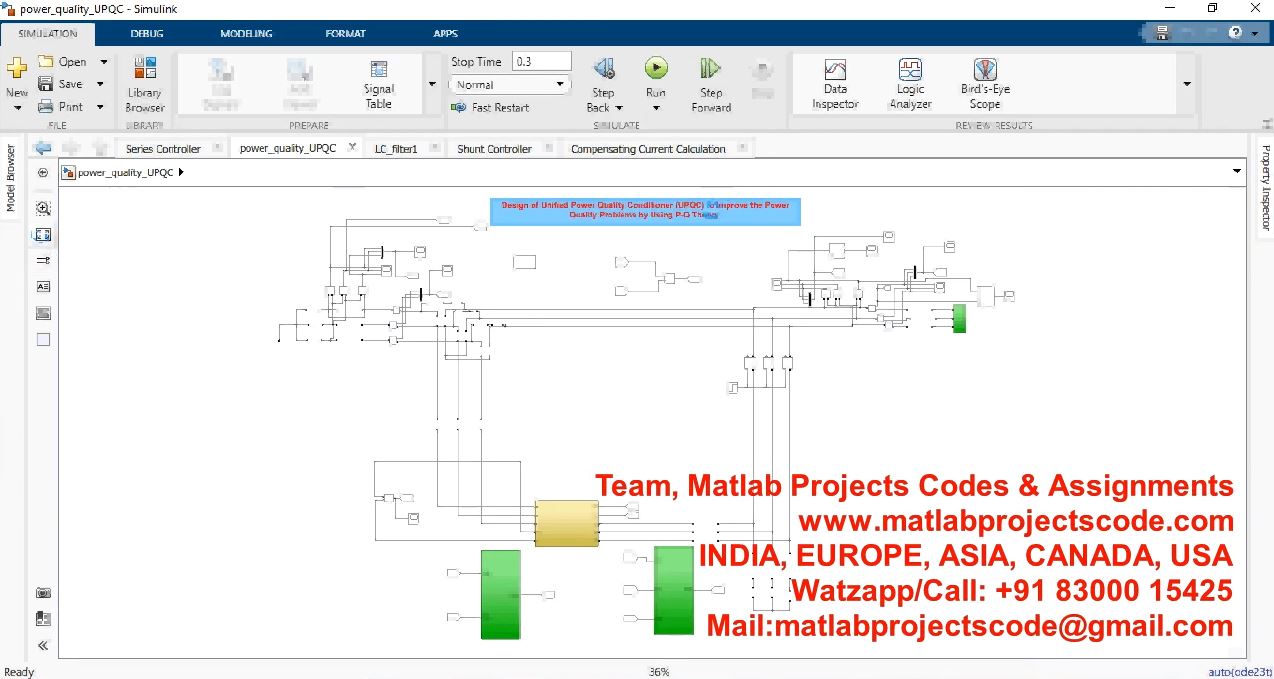The image size is (1274, 679).
Task: Click the Signal Table icon
Action: click(379, 84)
